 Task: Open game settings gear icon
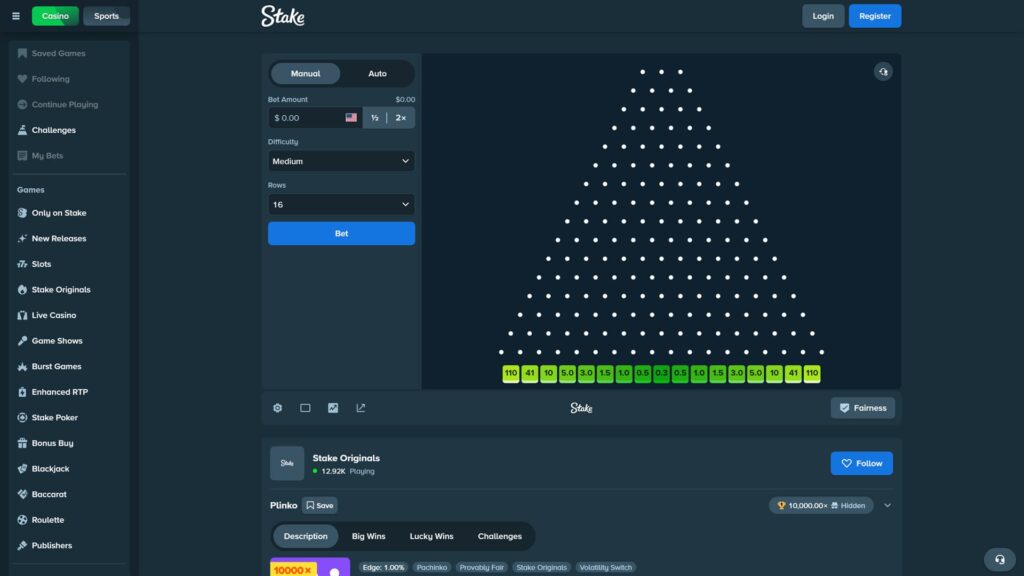[x=278, y=408]
